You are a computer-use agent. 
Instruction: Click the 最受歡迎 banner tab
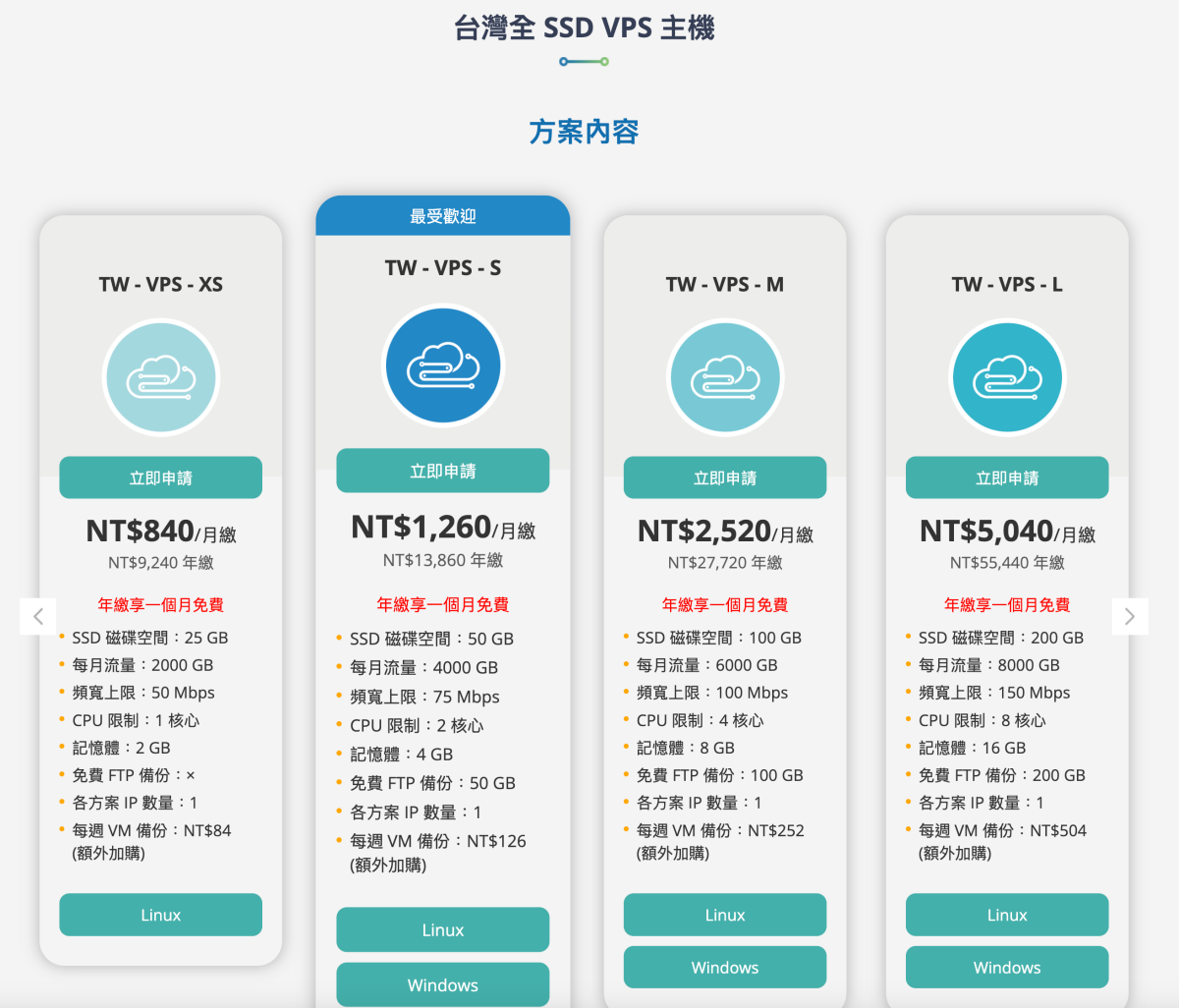click(443, 216)
